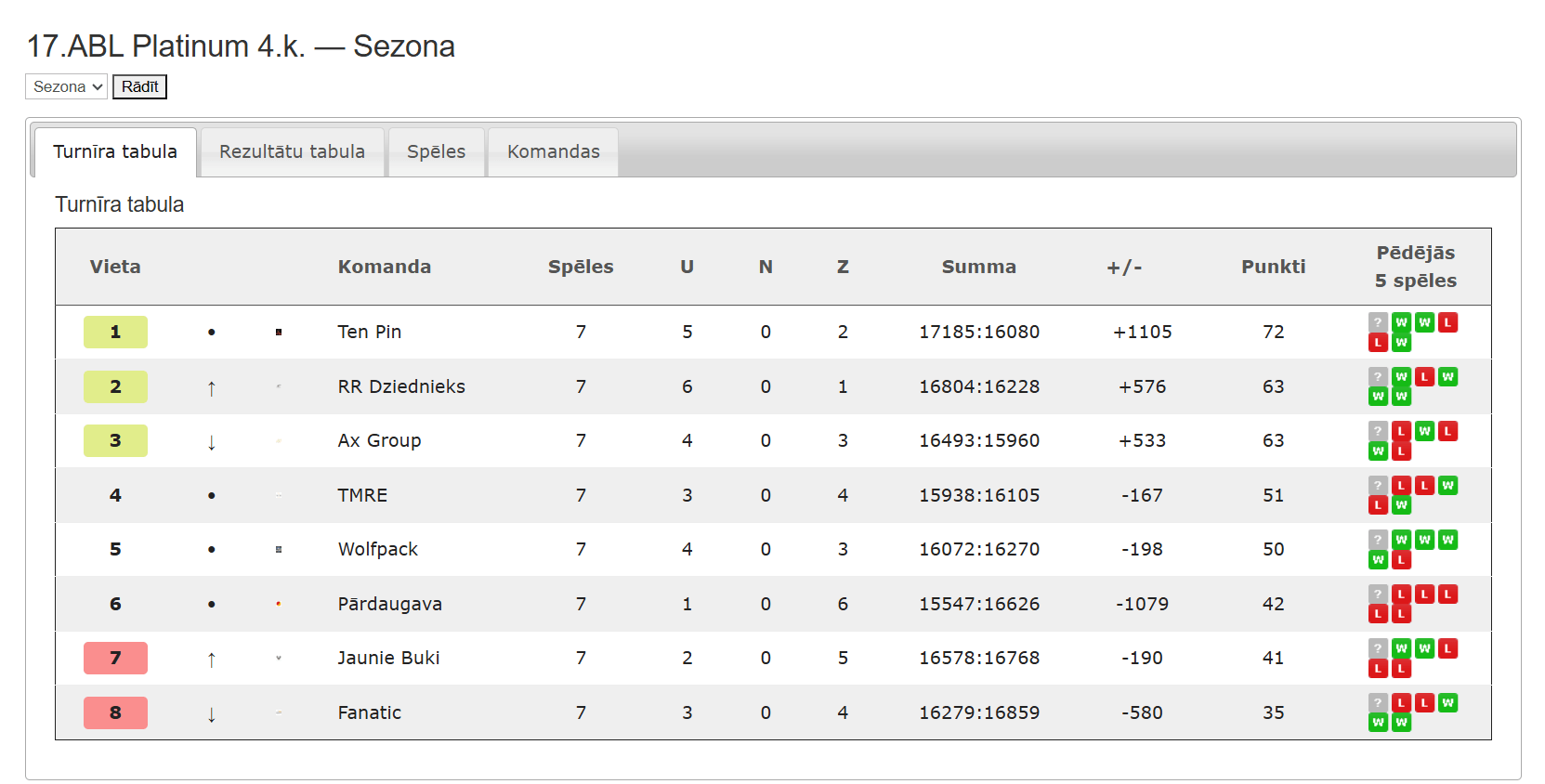The width and height of the screenshot is (1545, 784).
Task: Click the down arrow beside Fanatic
Action: [212, 714]
